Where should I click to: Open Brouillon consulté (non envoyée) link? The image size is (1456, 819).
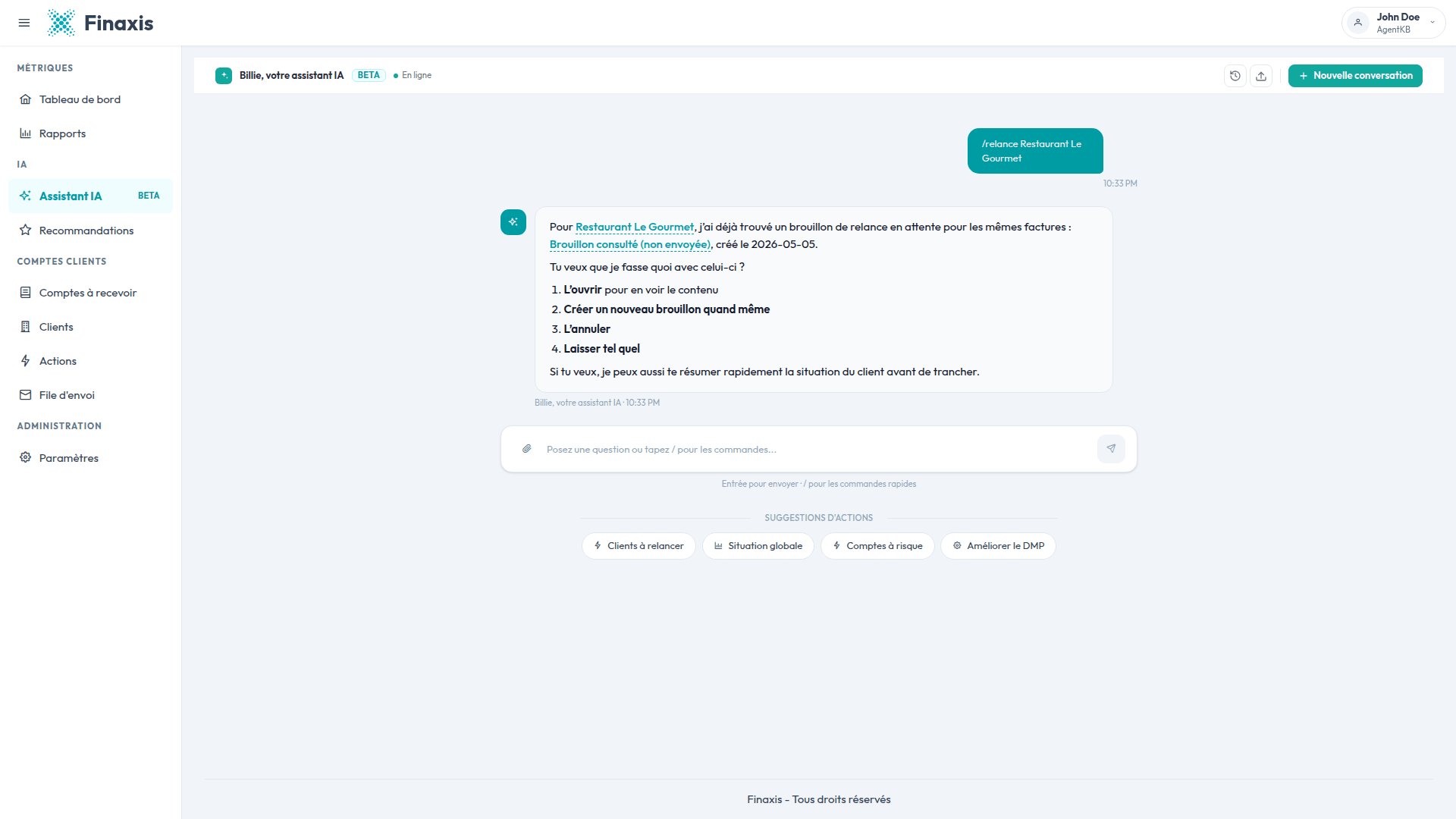(630, 244)
